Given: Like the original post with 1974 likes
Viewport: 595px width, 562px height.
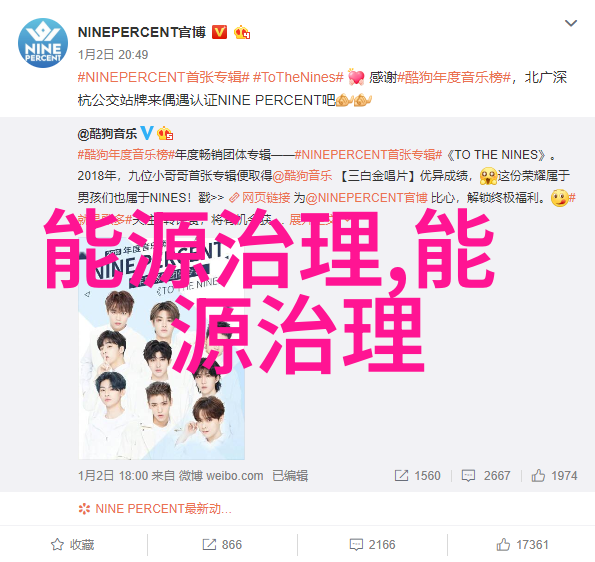Looking at the screenshot, I should pyautogui.click(x=554, y=475).
